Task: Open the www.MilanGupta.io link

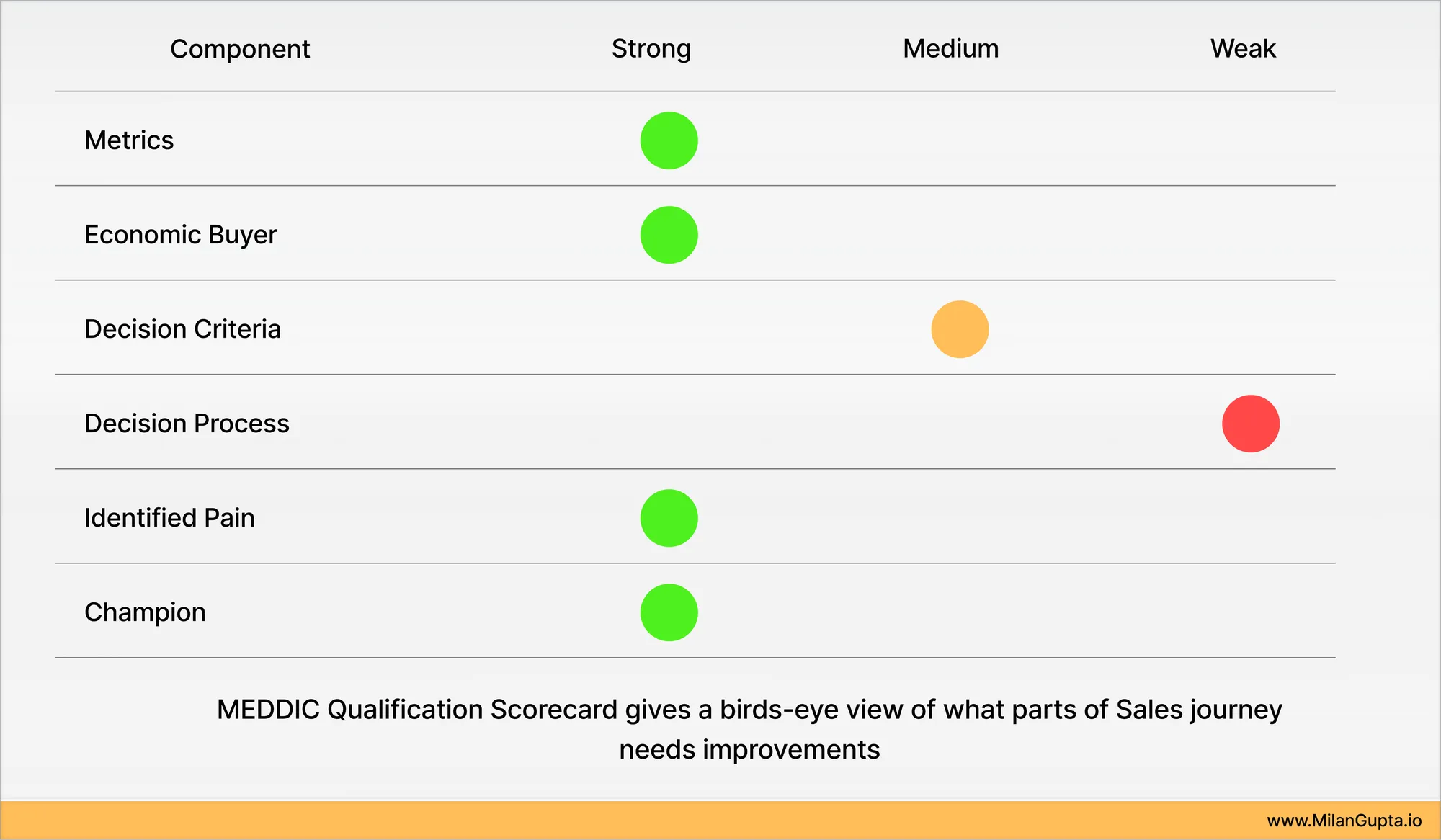Action: pos(1344,821)
